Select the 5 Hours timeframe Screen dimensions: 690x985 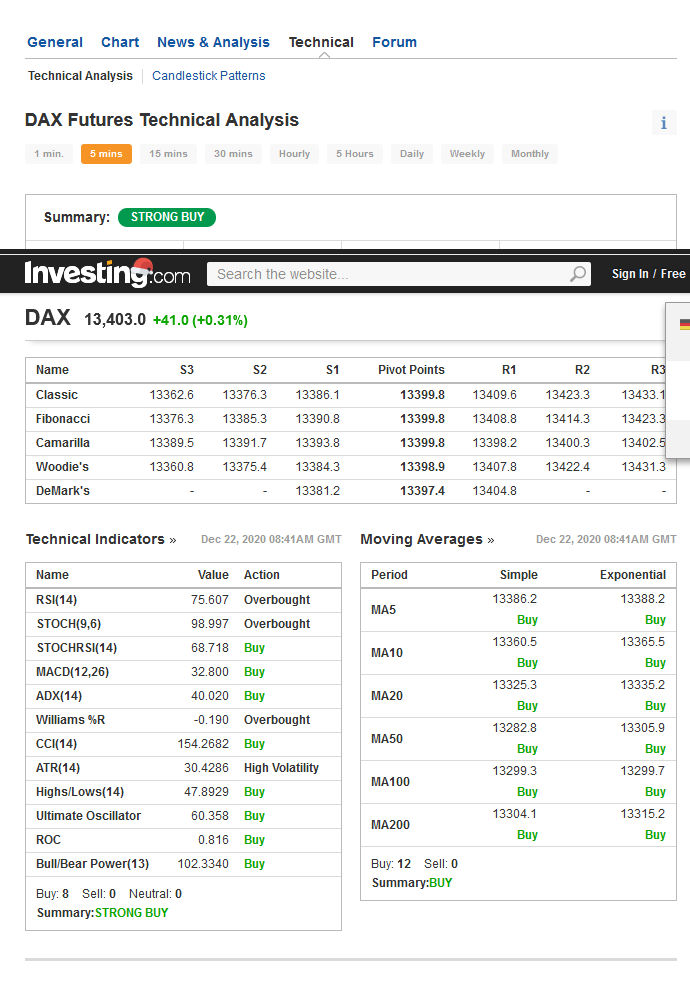coord(354,154)
